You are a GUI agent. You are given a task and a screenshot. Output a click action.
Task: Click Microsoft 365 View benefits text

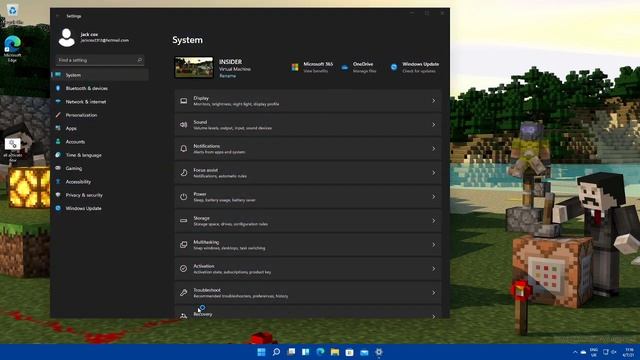pos(316,71)
